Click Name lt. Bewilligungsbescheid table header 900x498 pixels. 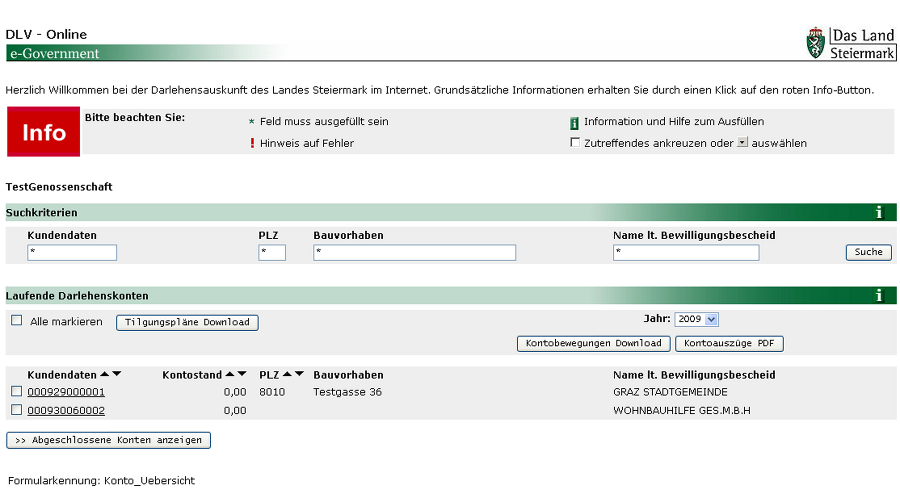pyautogui.click(x=694, y=375)
